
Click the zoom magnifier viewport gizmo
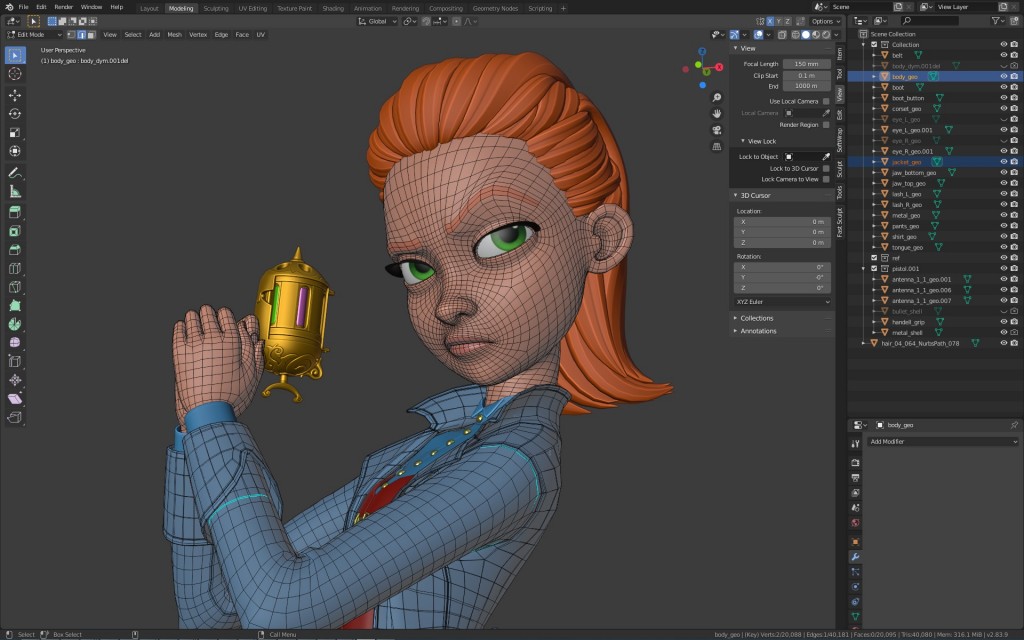(x=717, y=98)
